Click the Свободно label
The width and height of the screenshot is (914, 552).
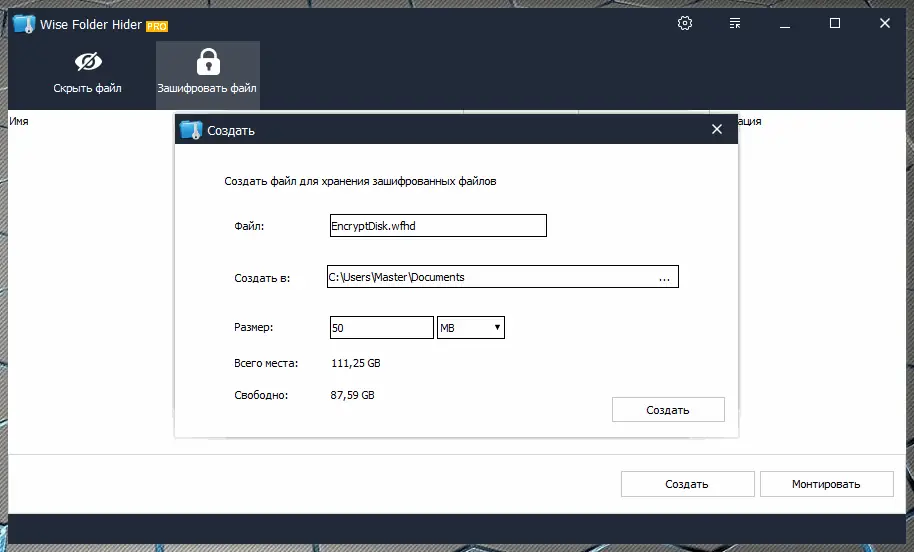coord(261,395)
